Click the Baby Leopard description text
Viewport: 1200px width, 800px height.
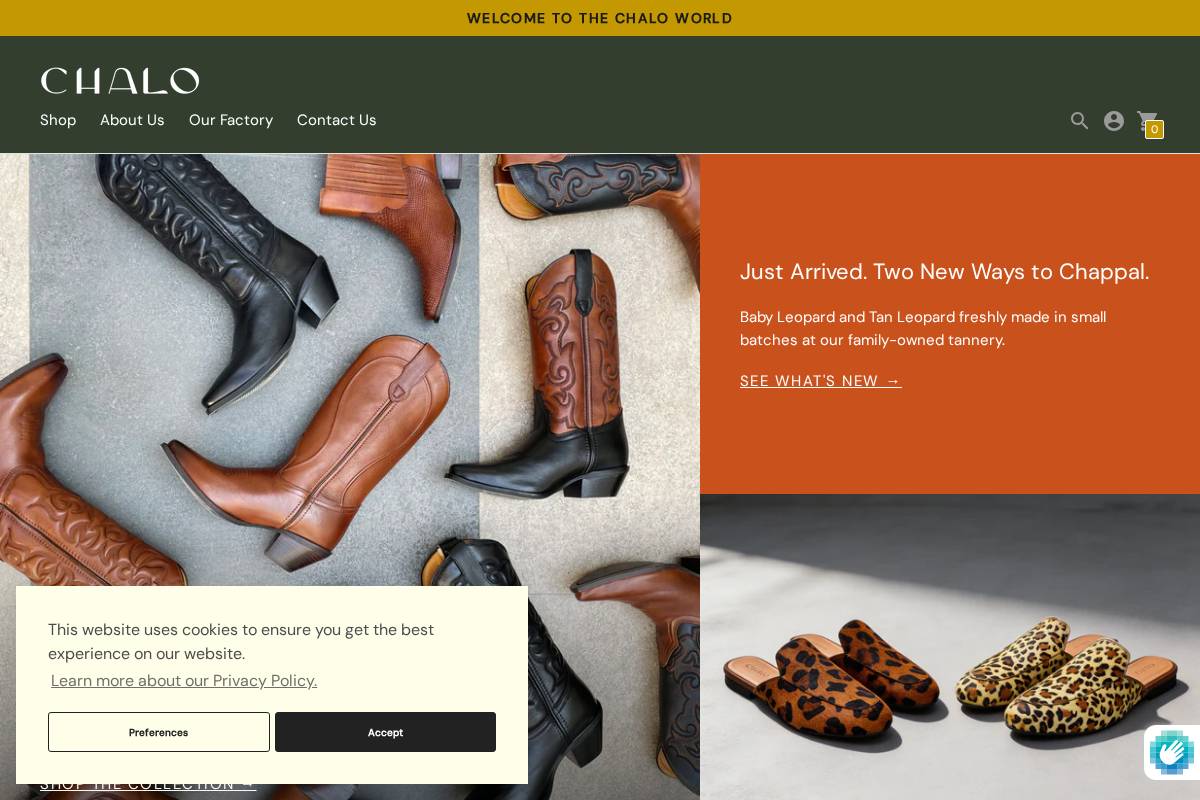coord(923,328)
